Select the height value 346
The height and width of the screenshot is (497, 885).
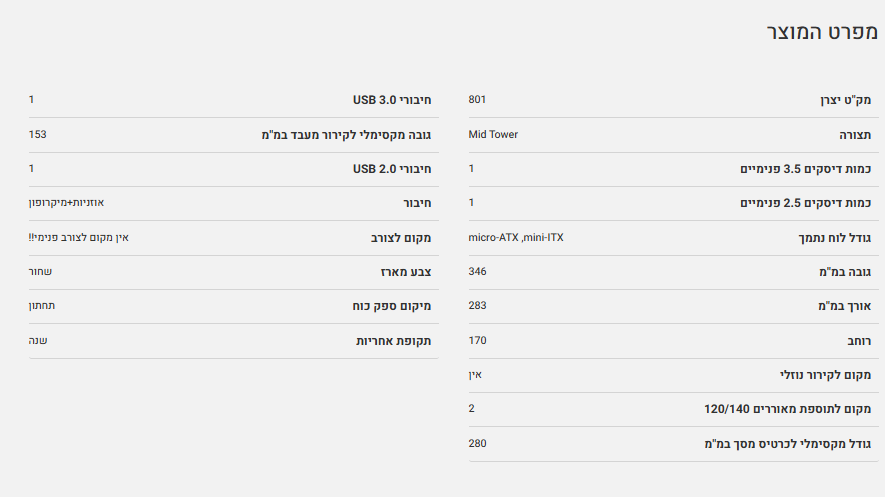click(x=478, y=271)
